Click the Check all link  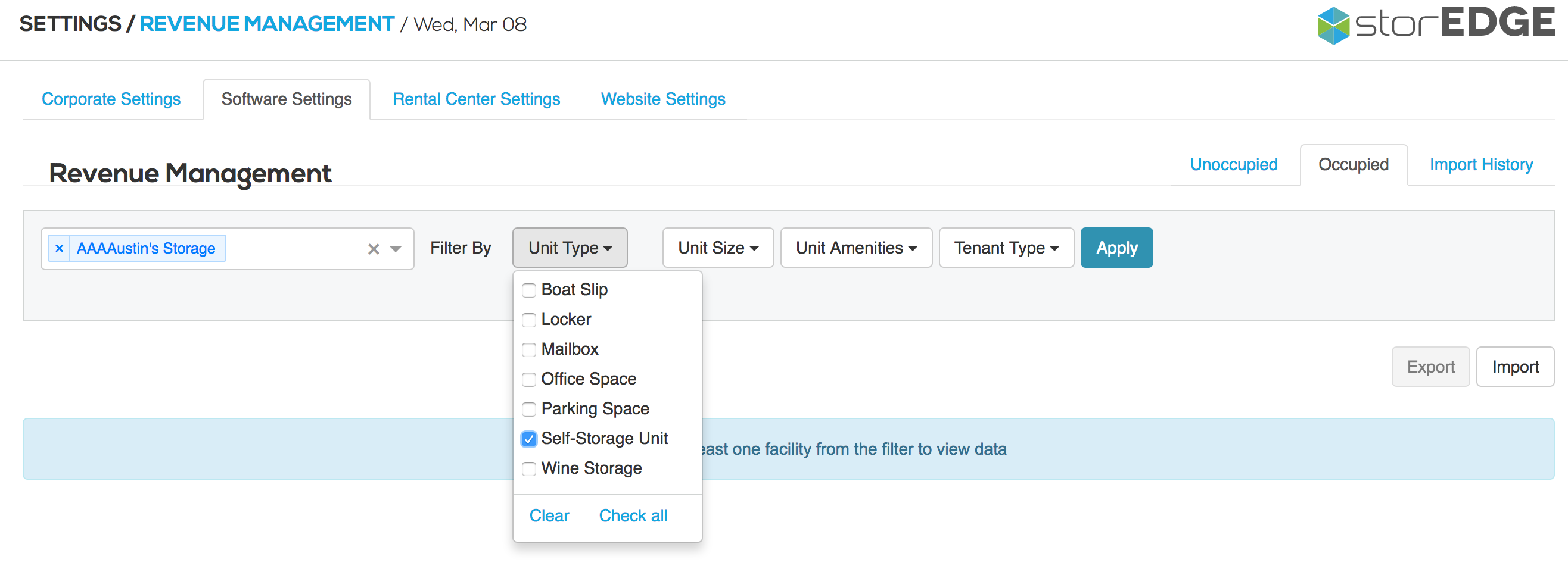(633, 516)
